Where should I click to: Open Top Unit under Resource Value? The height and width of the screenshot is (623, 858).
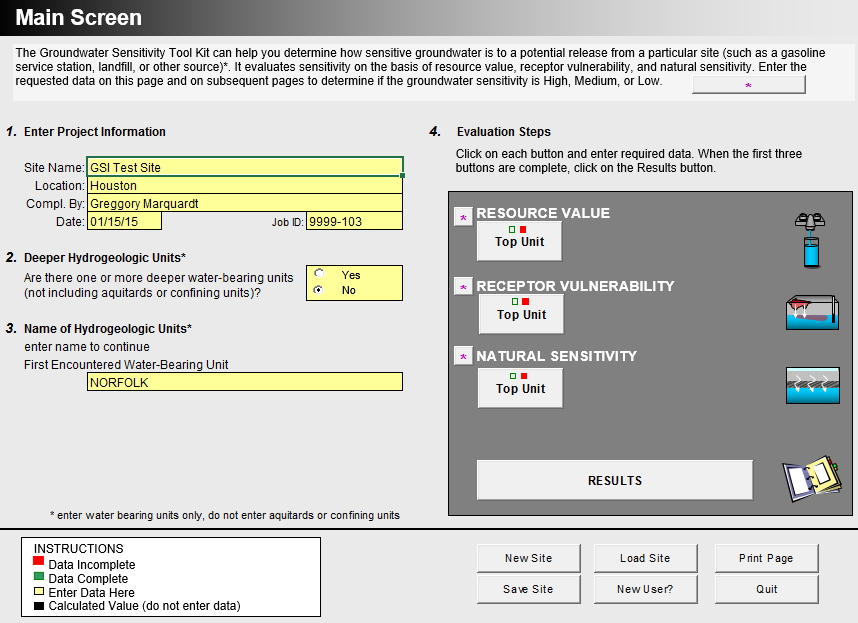point(519,241)
